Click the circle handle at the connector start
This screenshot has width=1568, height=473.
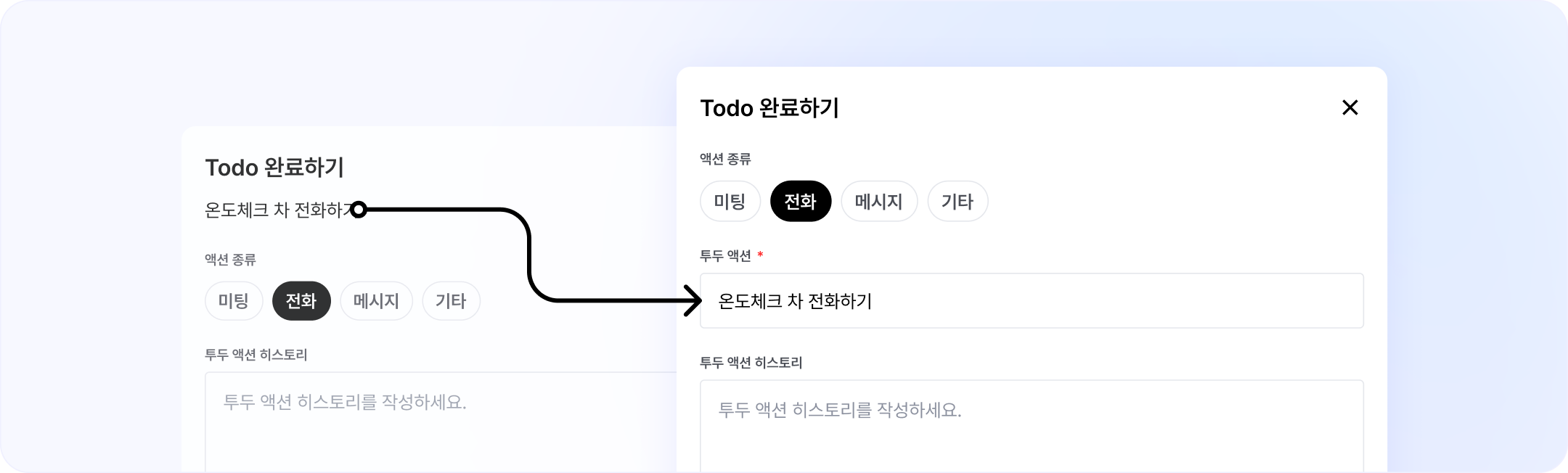tap(359, 210)
